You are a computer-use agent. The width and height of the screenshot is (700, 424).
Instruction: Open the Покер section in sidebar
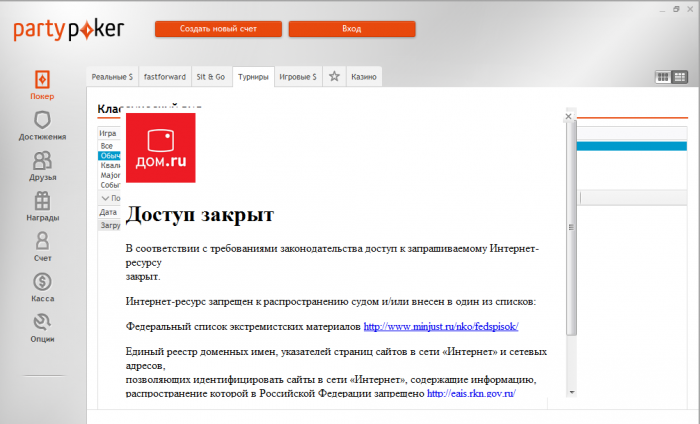42,85
